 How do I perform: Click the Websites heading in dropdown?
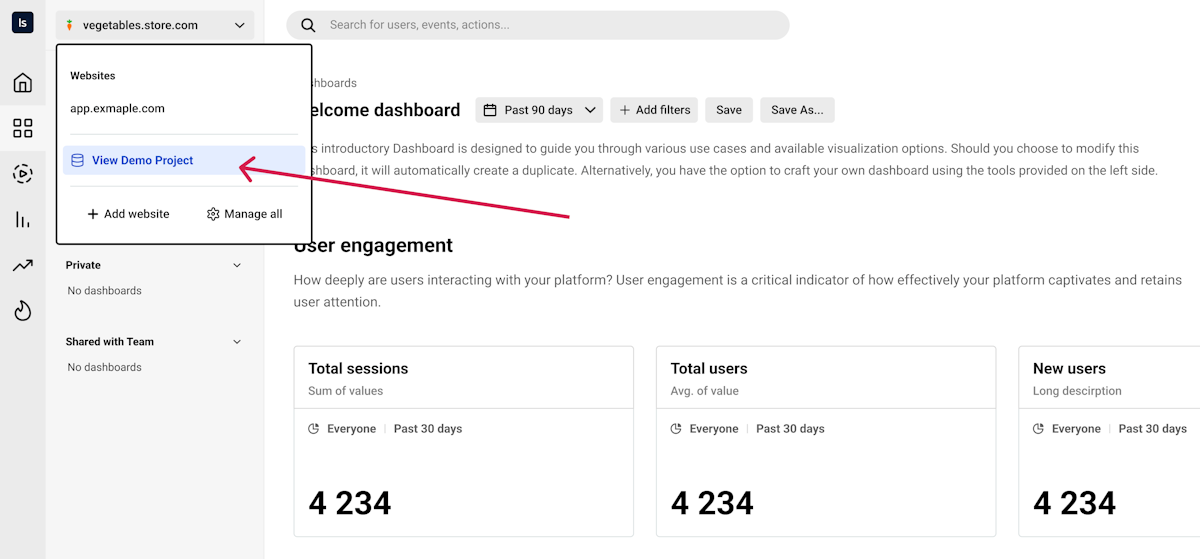[93, 76]
